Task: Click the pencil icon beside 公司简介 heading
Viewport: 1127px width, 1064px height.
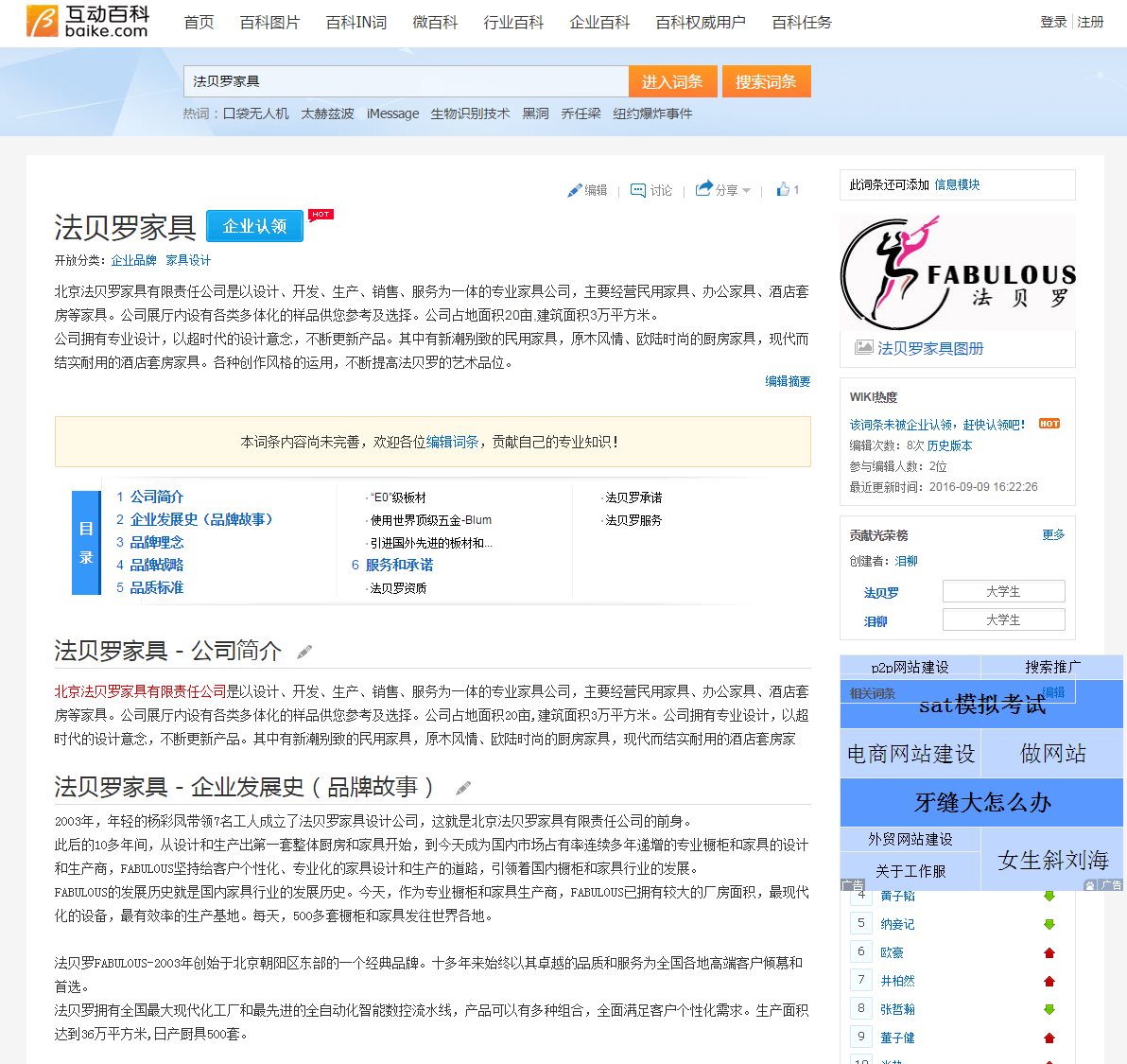Action: 304,652
